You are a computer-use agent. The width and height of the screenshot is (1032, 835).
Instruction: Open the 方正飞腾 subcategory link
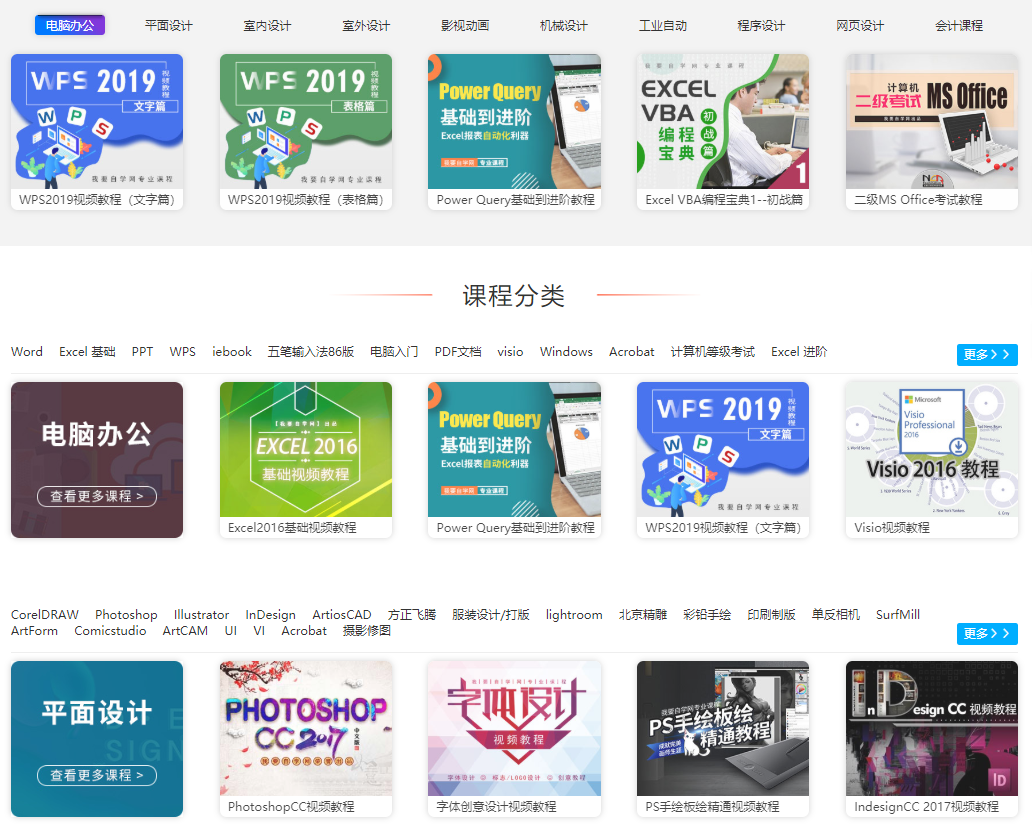coord(412,615)
